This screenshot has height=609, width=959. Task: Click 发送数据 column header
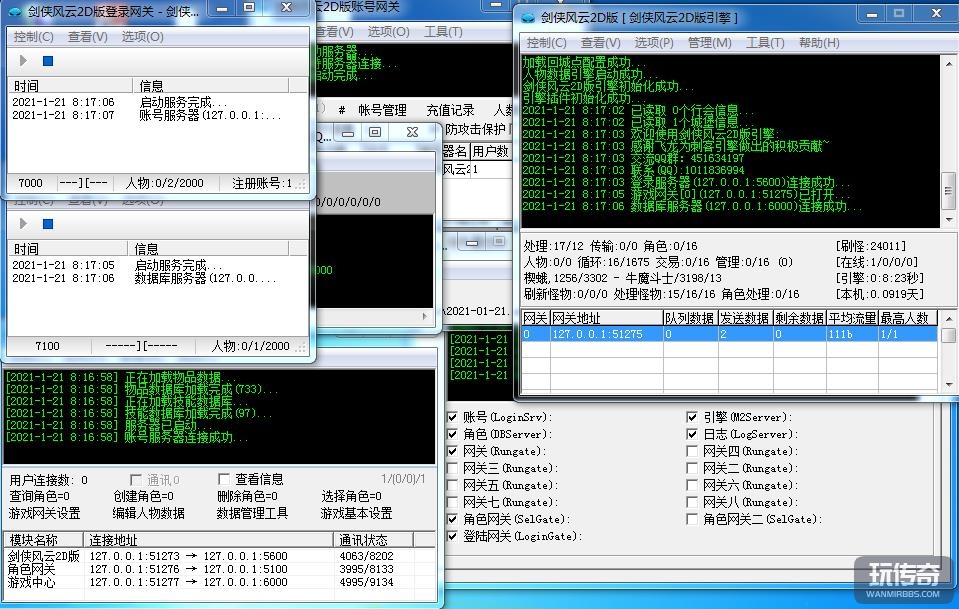[x=745, y=318]
